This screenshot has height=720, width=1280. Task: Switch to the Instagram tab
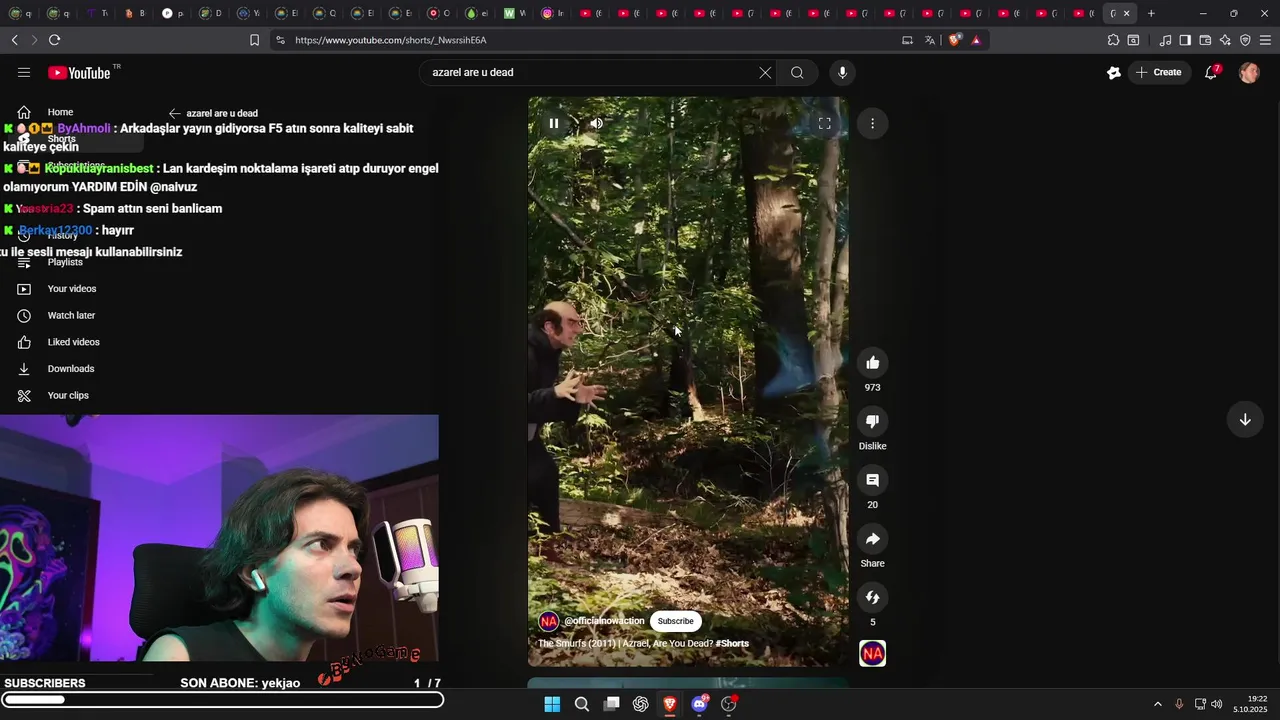(551, 13)
